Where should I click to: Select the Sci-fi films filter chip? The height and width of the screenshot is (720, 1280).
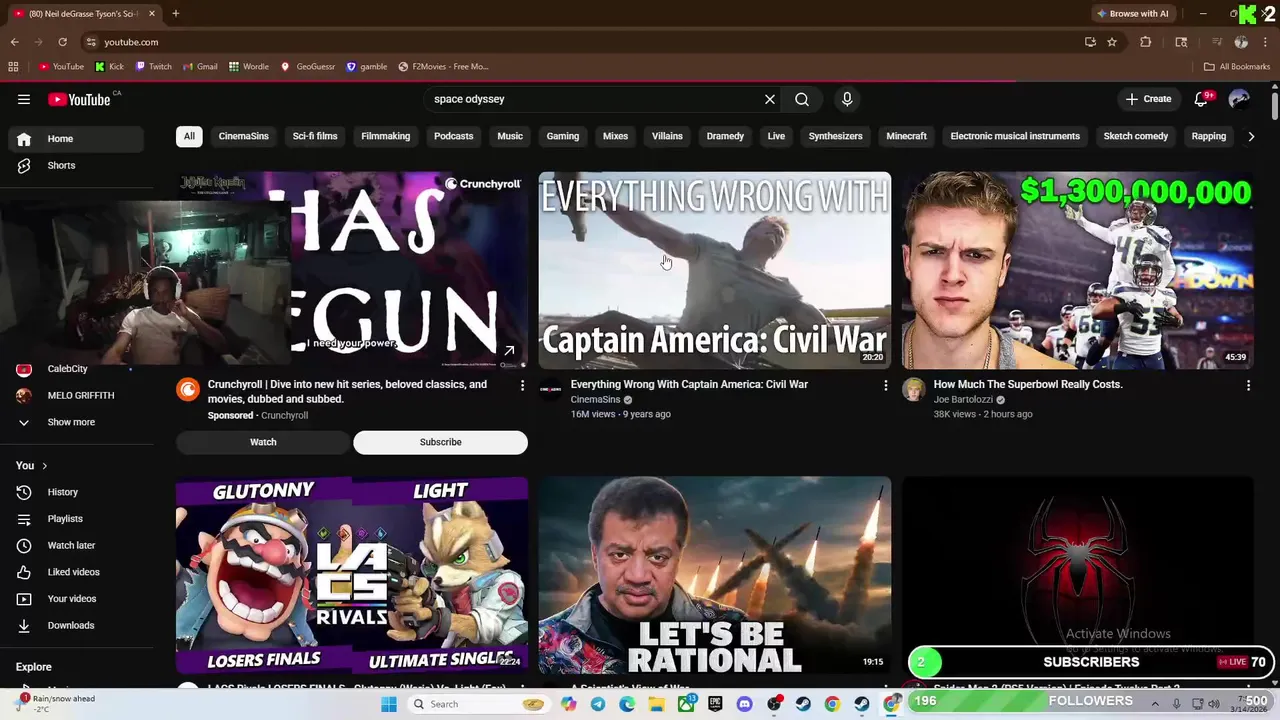coord(315,136)
